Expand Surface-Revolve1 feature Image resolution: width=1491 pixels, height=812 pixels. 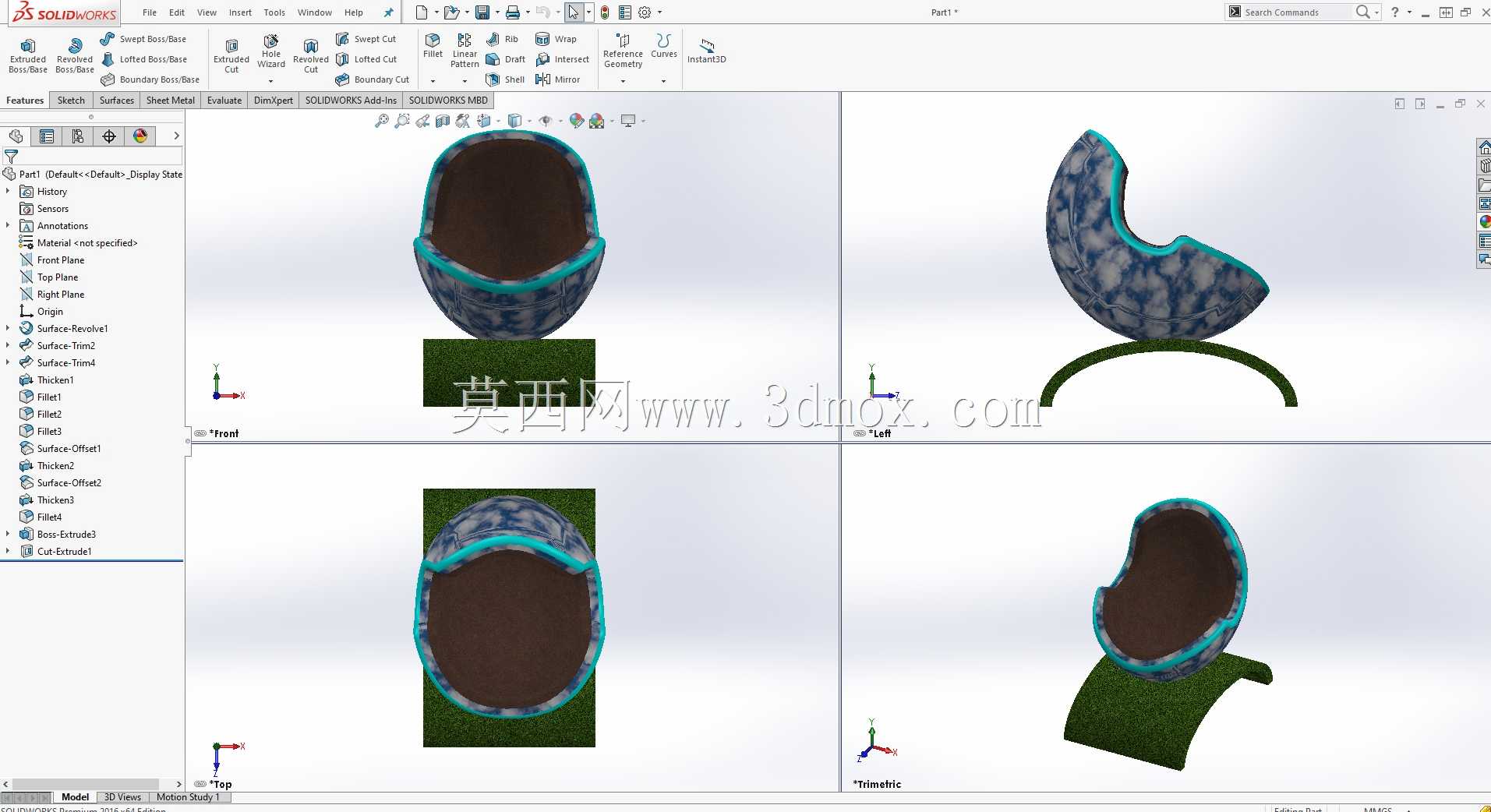tap(8, 329)
